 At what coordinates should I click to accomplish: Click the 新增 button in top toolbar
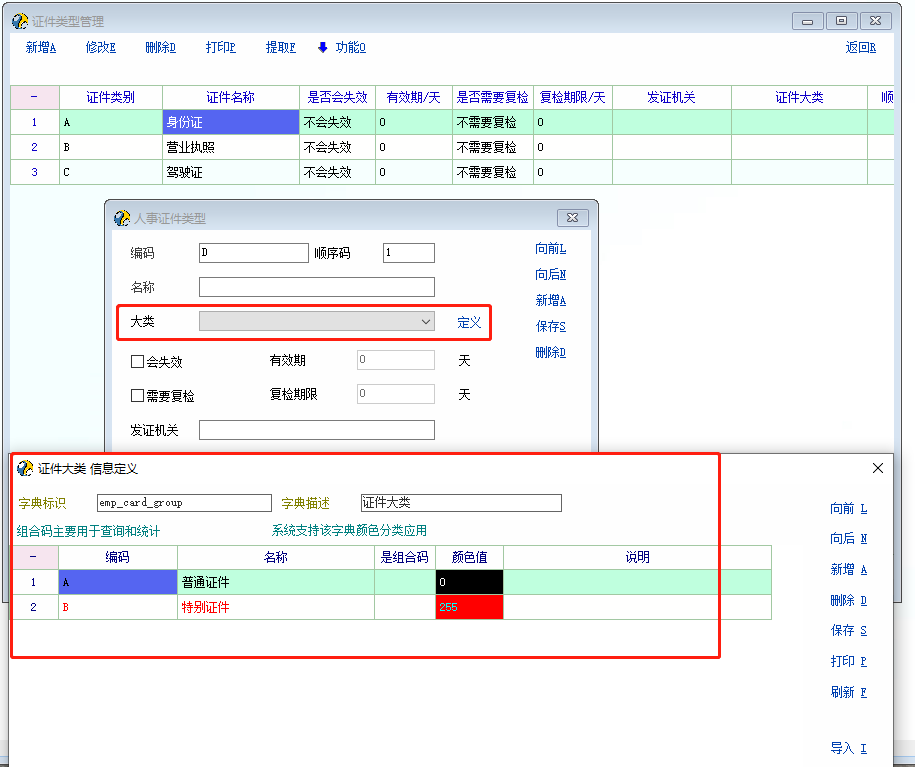pyautogui.click(x=40, y=47)
